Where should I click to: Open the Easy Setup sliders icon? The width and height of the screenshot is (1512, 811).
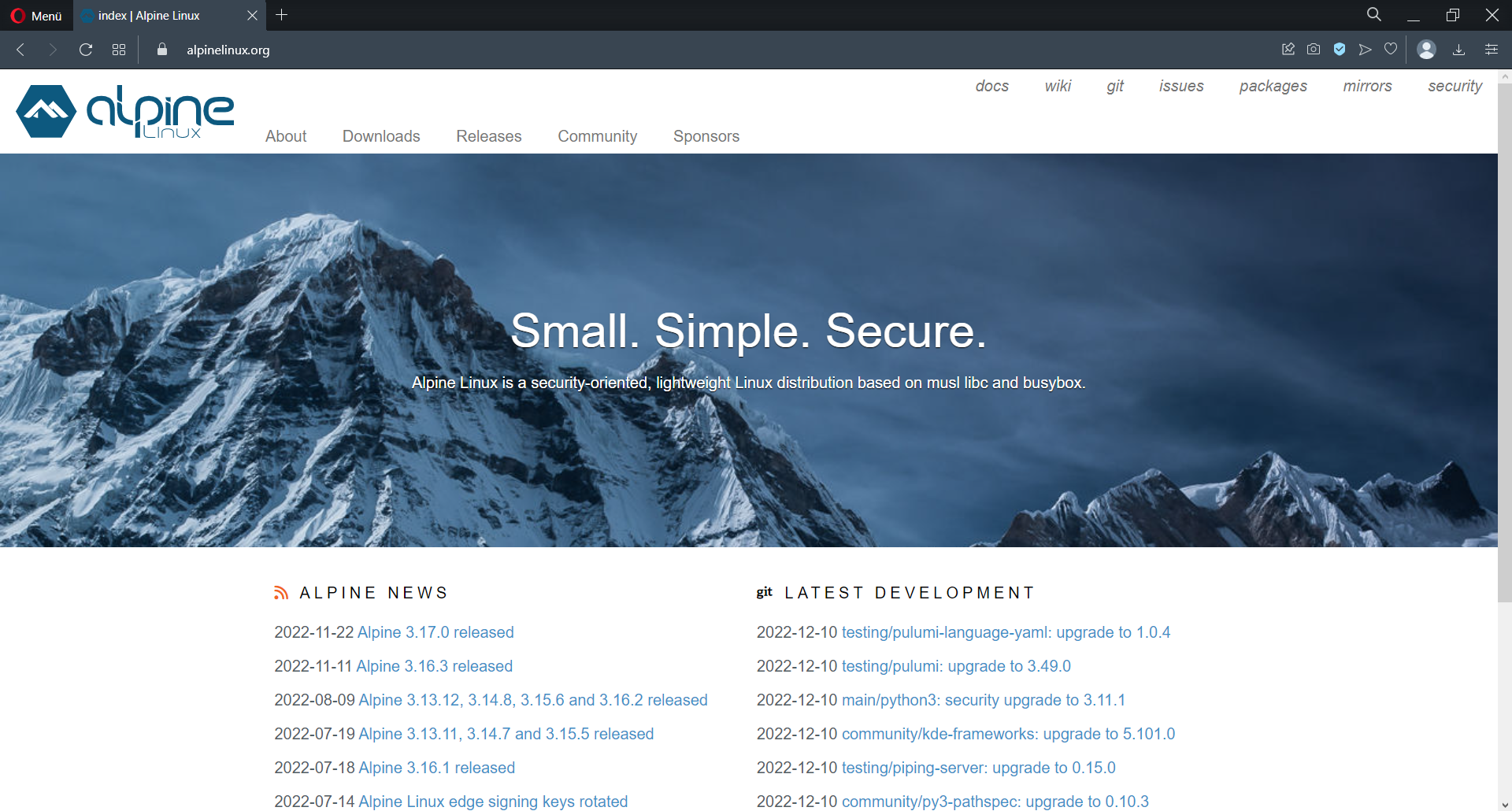[1492, 50]
